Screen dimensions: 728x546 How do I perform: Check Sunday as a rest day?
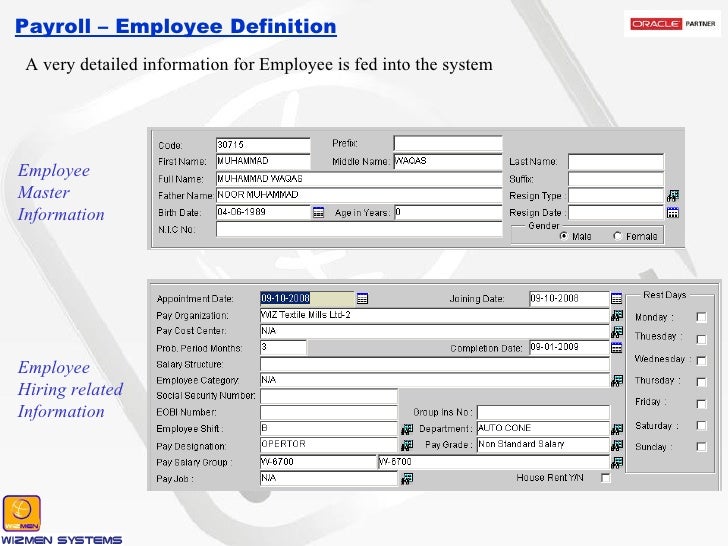(x=702, y=447)
